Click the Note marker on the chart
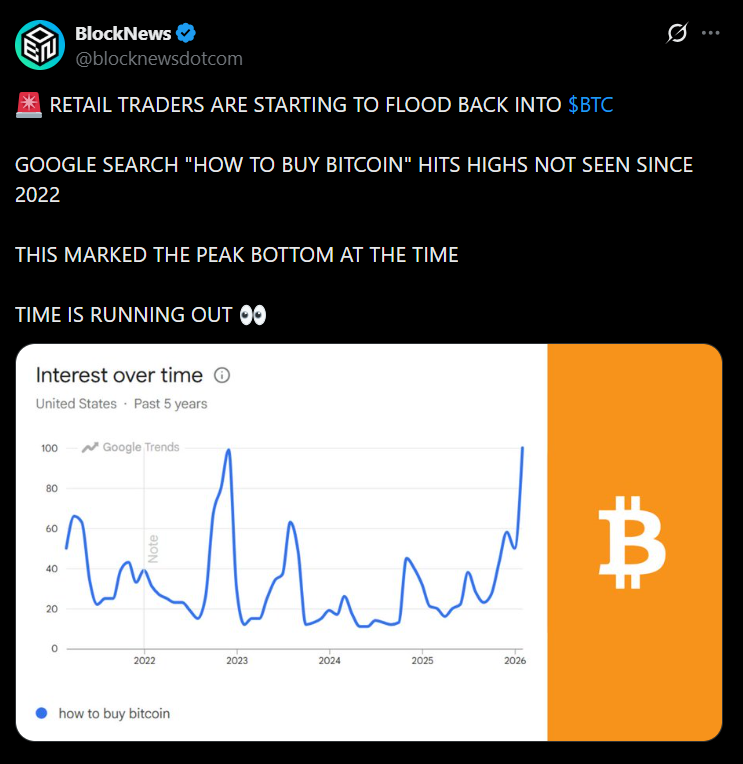Screen dimensions: 743x764 pyautogui.click(x=154, y=546)
